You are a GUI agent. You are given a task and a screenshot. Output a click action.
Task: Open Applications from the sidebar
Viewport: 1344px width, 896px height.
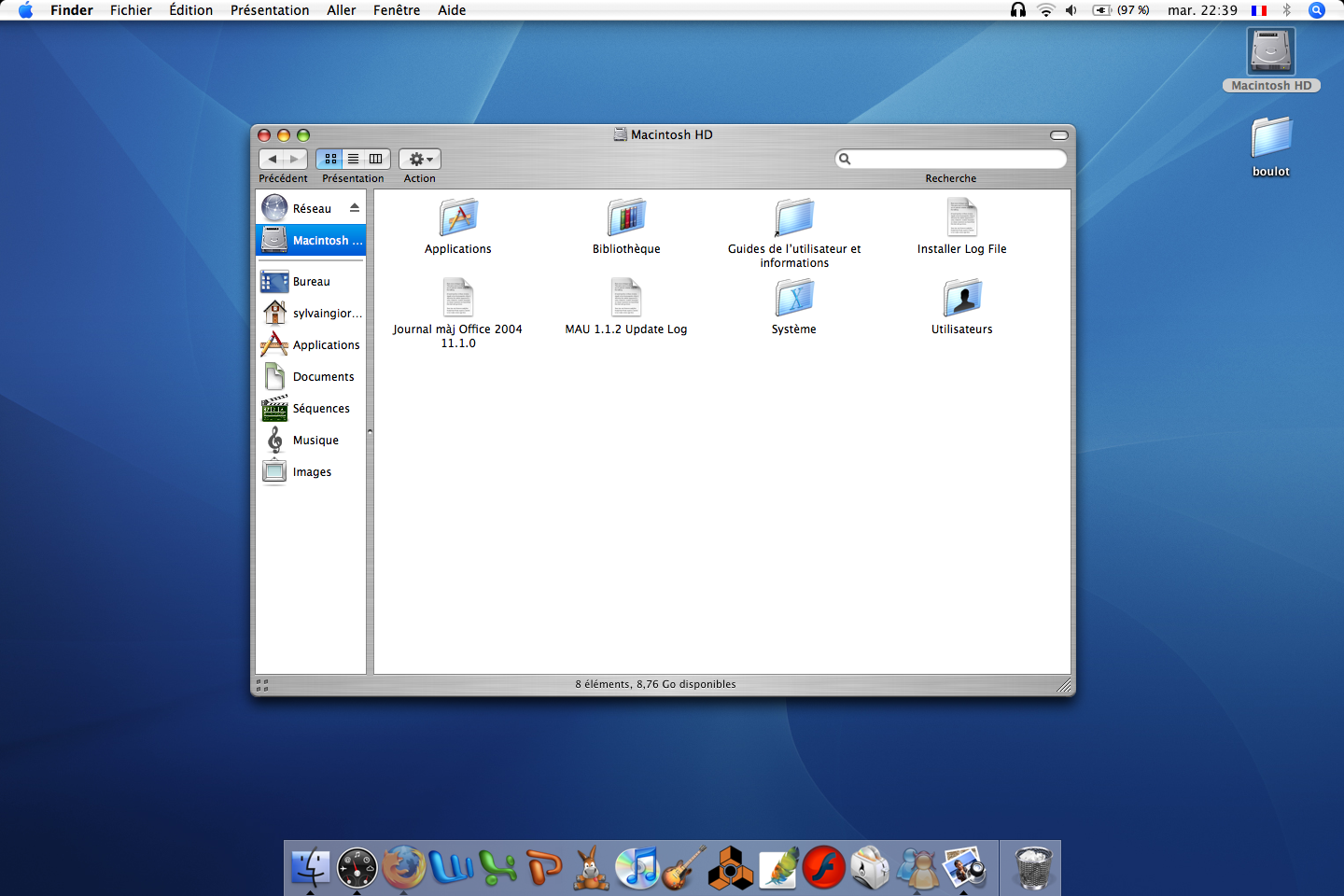pyautogui.click(x=311, y=344)
